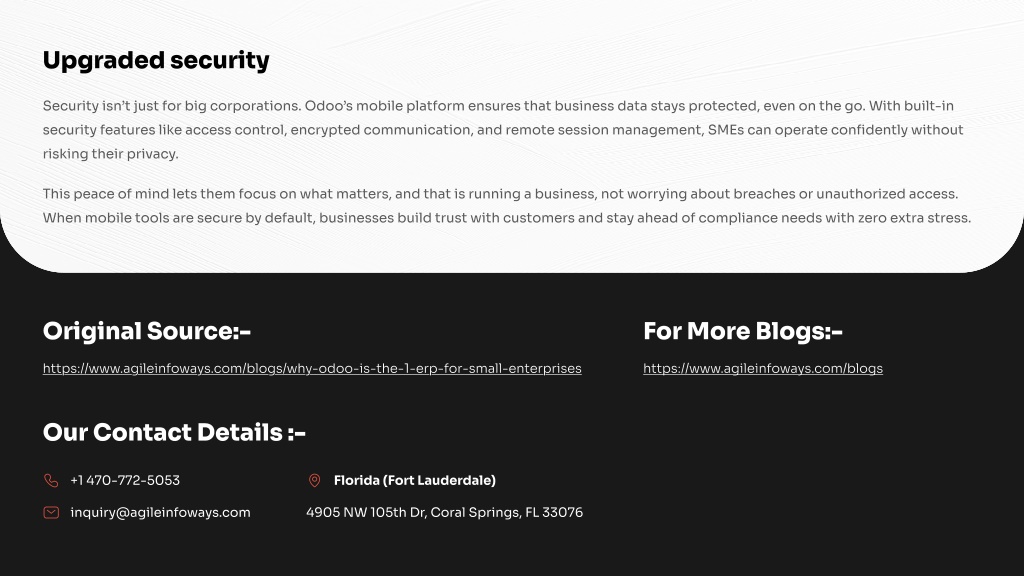Click the 4905 NW 105th Dr address text
Image resolution: width=1024 pixels, height=576 pixels.
click(x=444, y=513)
